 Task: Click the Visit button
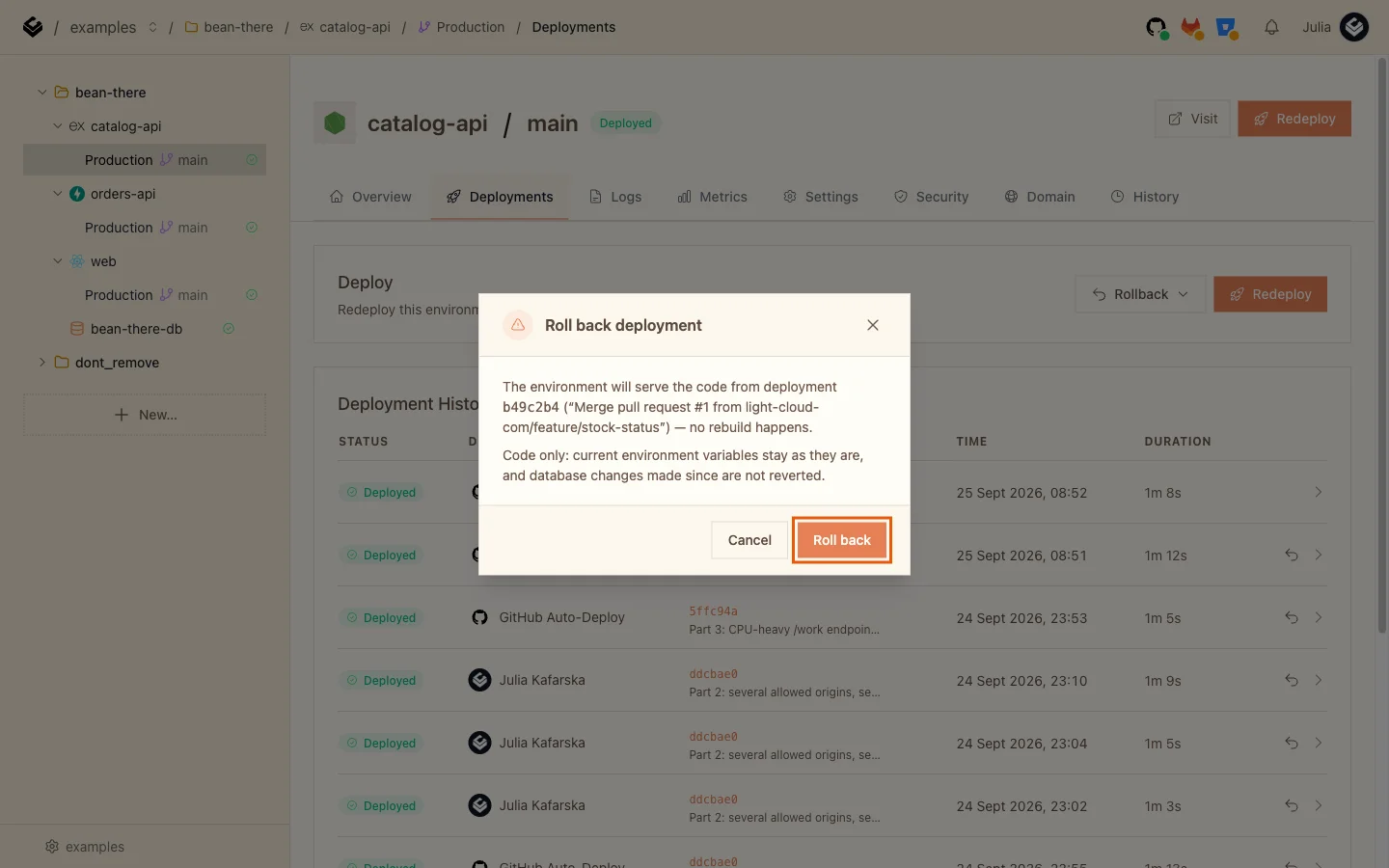click(x=1193, y=119)
